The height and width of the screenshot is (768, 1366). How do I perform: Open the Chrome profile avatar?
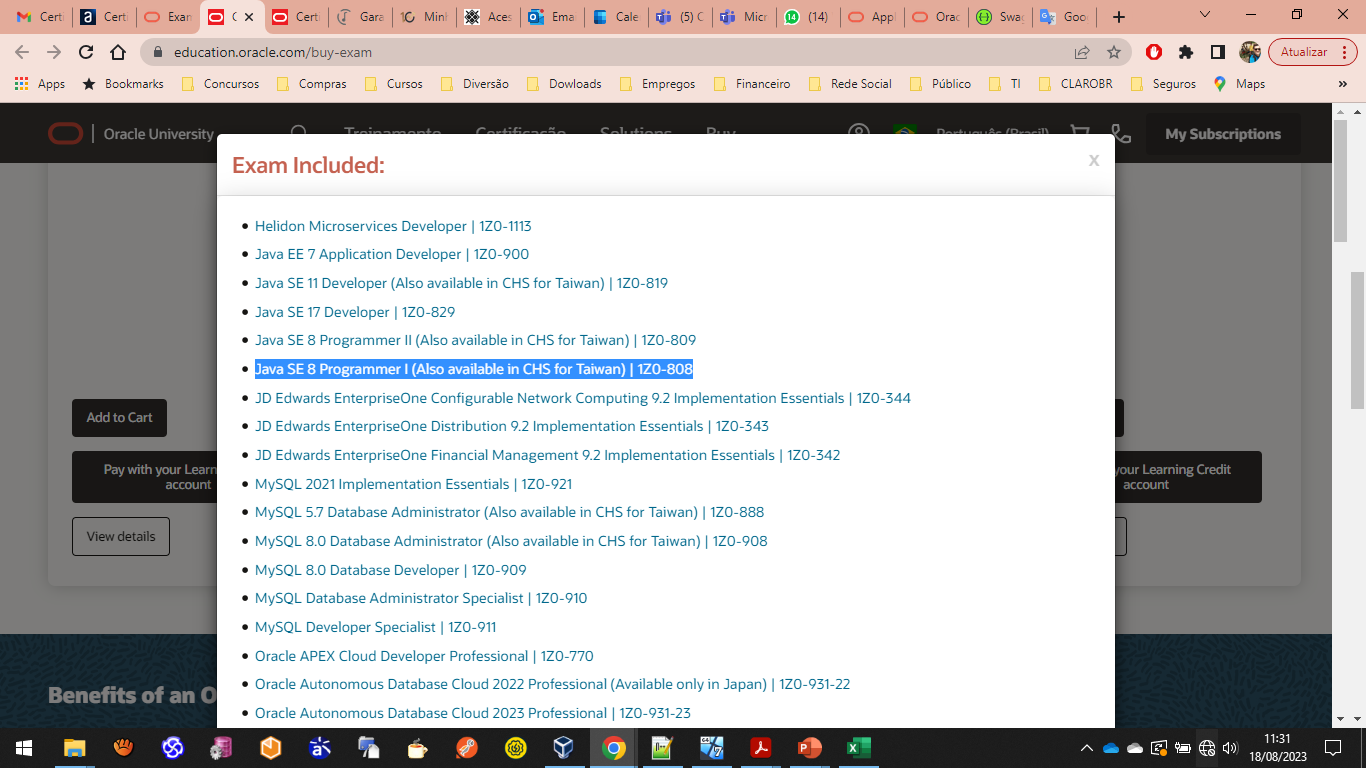(x=1250, y=52)
